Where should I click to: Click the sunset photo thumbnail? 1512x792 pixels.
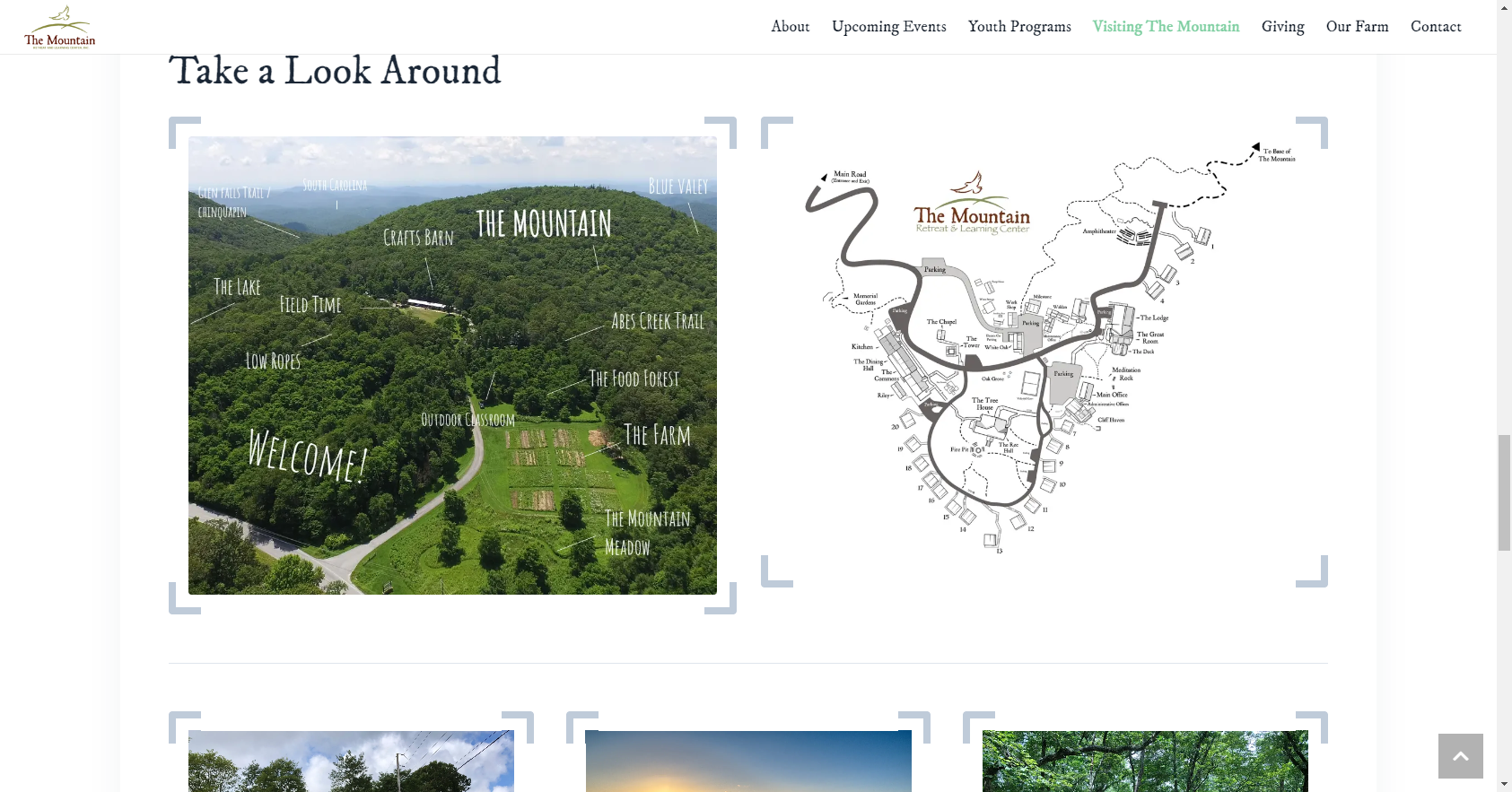pyautogui.click(x=748, y=762)
